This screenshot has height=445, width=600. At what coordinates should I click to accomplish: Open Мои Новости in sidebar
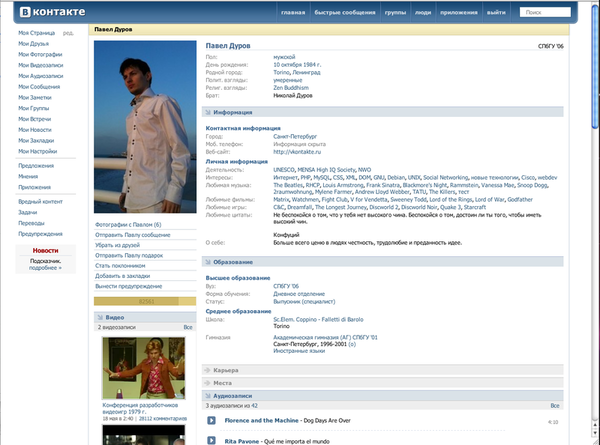[35, 129]
